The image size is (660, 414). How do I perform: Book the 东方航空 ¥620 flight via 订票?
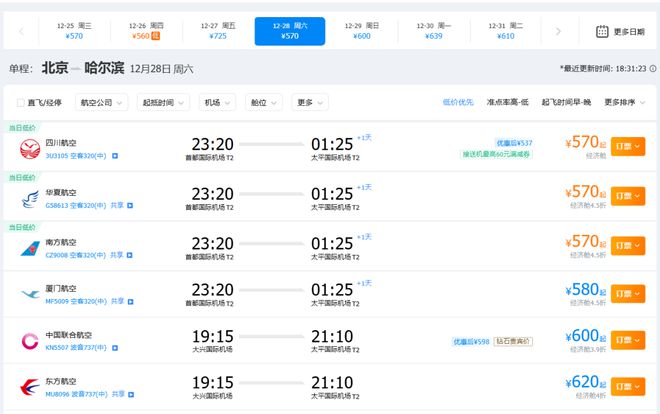628,386
